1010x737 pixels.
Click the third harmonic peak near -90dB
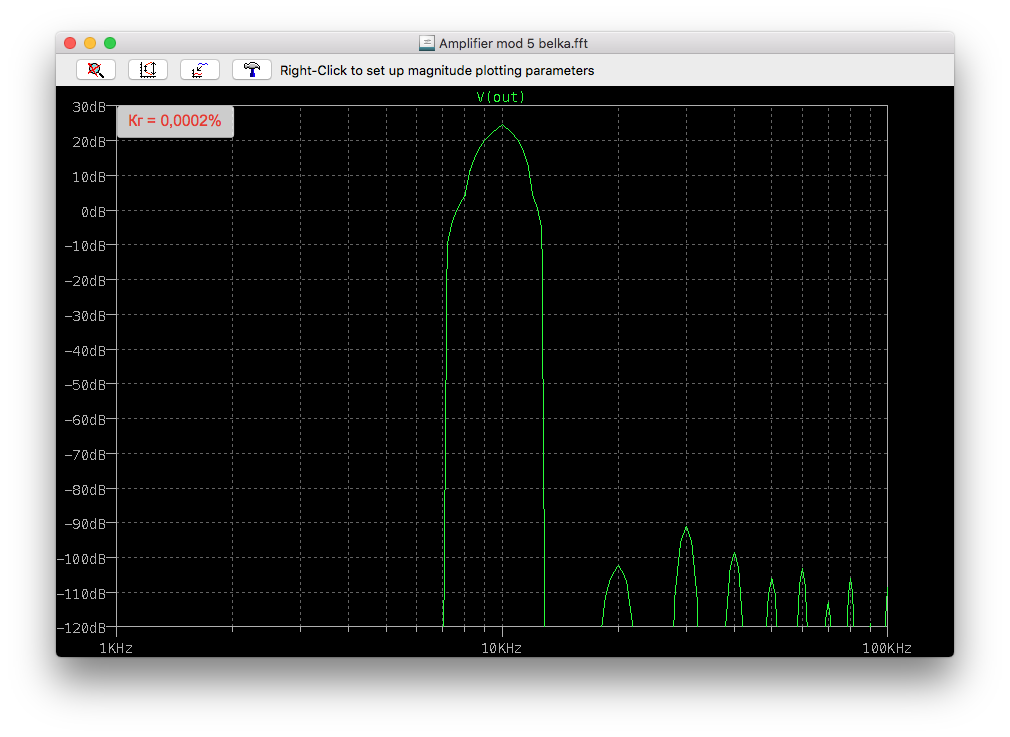coord(686,528)
